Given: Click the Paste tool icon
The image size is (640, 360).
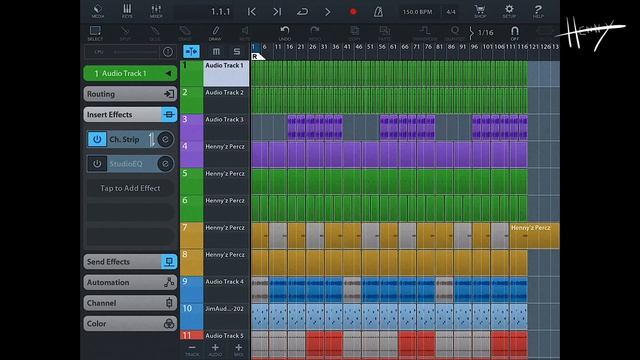Looking at the screenshot, I should tap(384, 33).
